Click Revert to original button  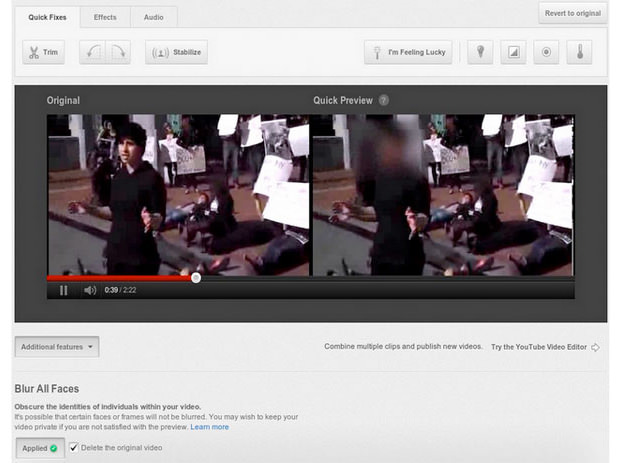click(572, 13)
